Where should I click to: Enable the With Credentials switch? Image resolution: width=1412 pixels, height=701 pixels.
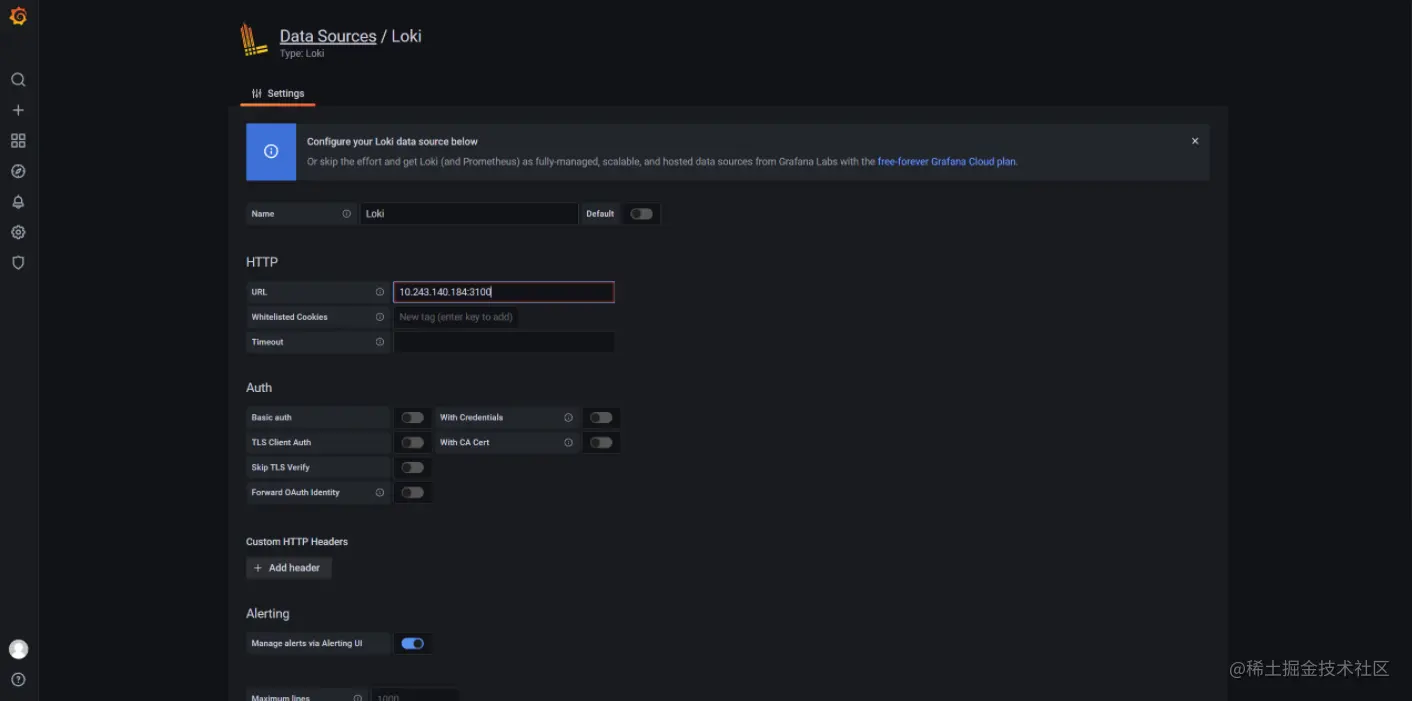click(601, 418)
